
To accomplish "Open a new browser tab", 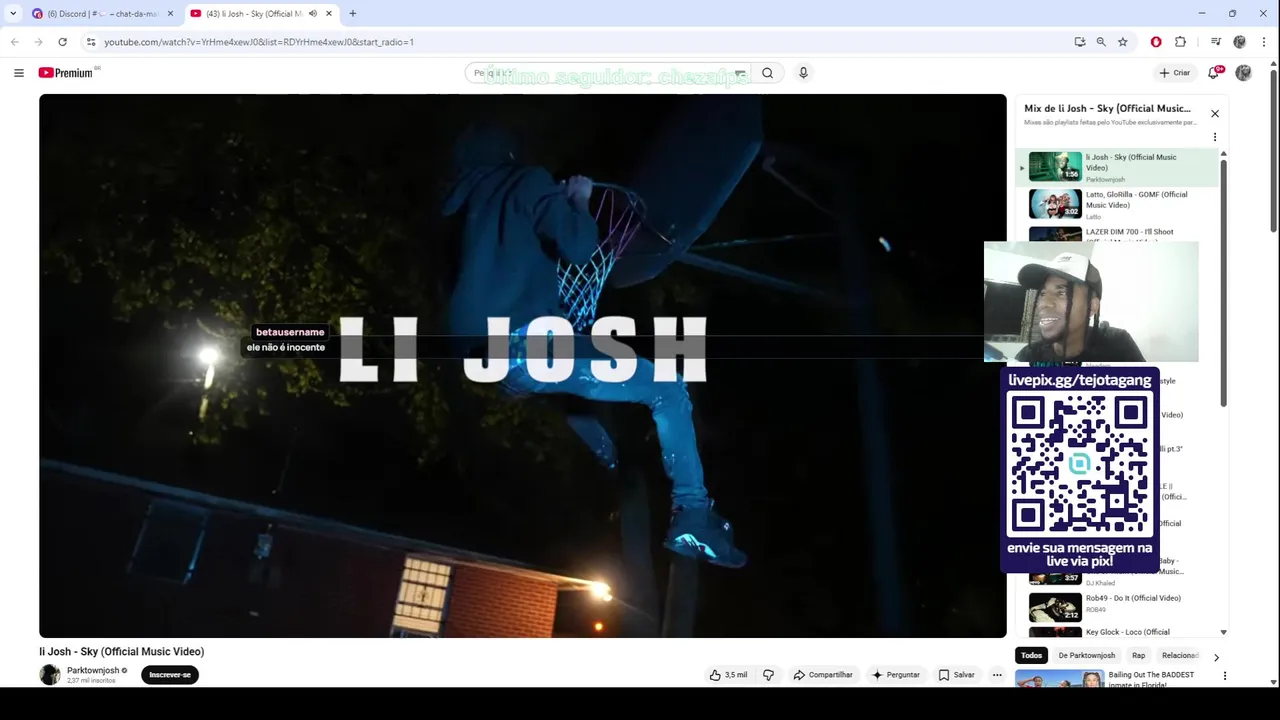I will (x=352, y=14).
